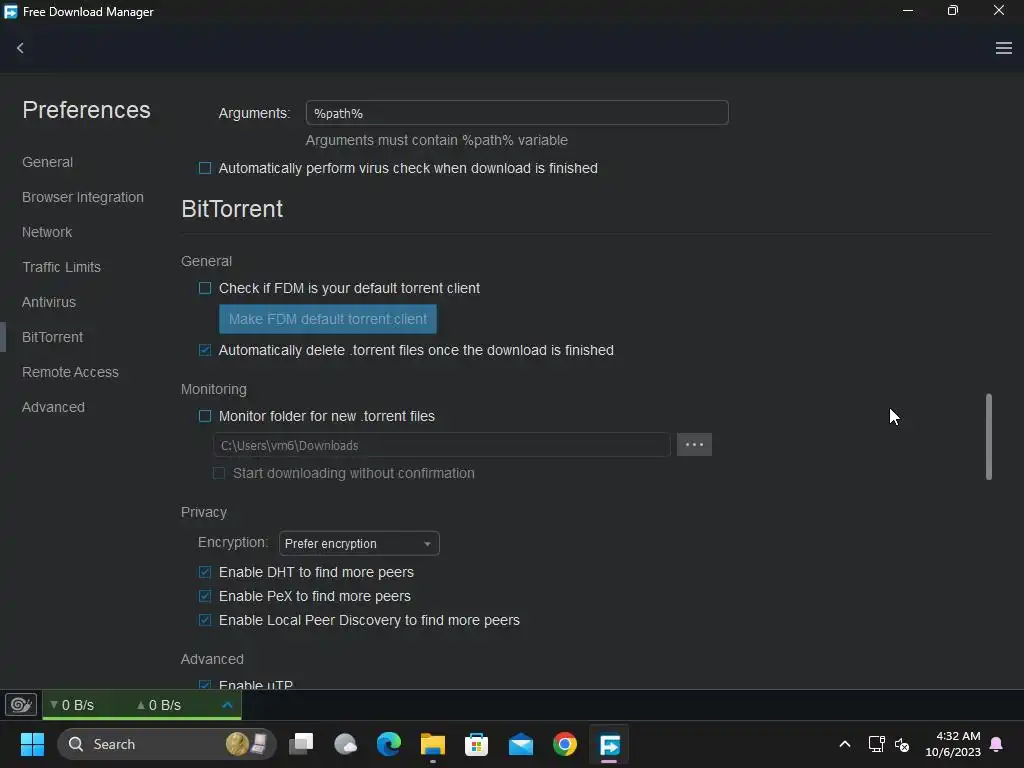Viewport: 1024px width, 768px height.
Task: Open the Encryption dropdown
Action: coord(359,543)
